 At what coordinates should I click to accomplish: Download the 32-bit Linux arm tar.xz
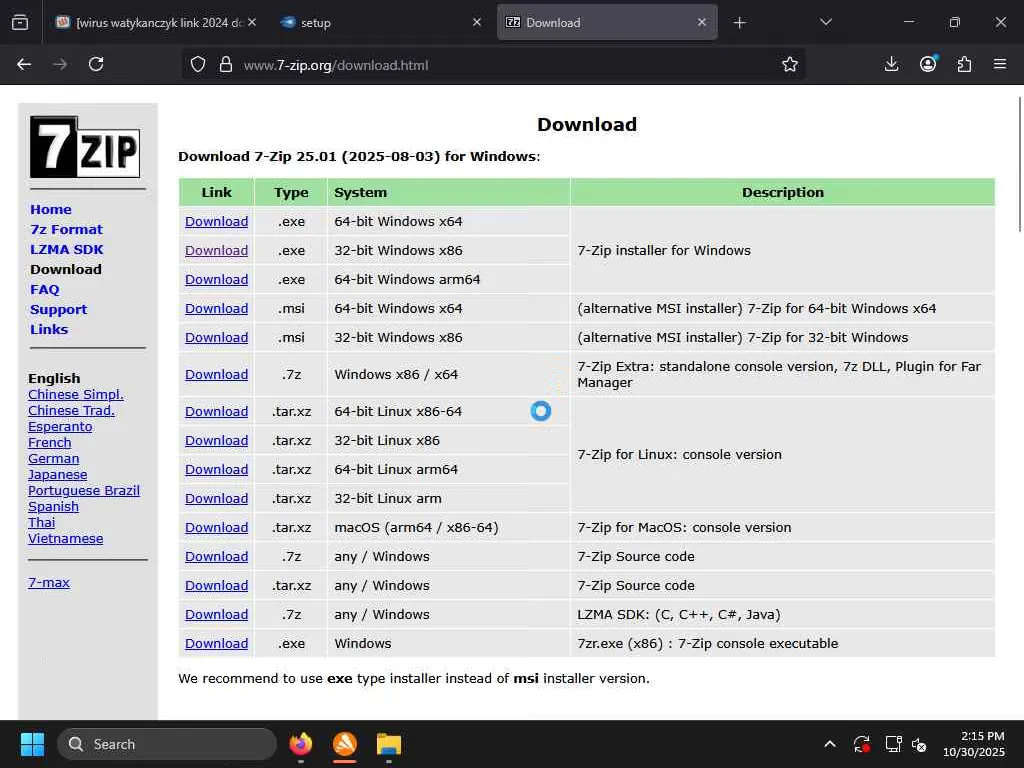(x=216, y=498)
